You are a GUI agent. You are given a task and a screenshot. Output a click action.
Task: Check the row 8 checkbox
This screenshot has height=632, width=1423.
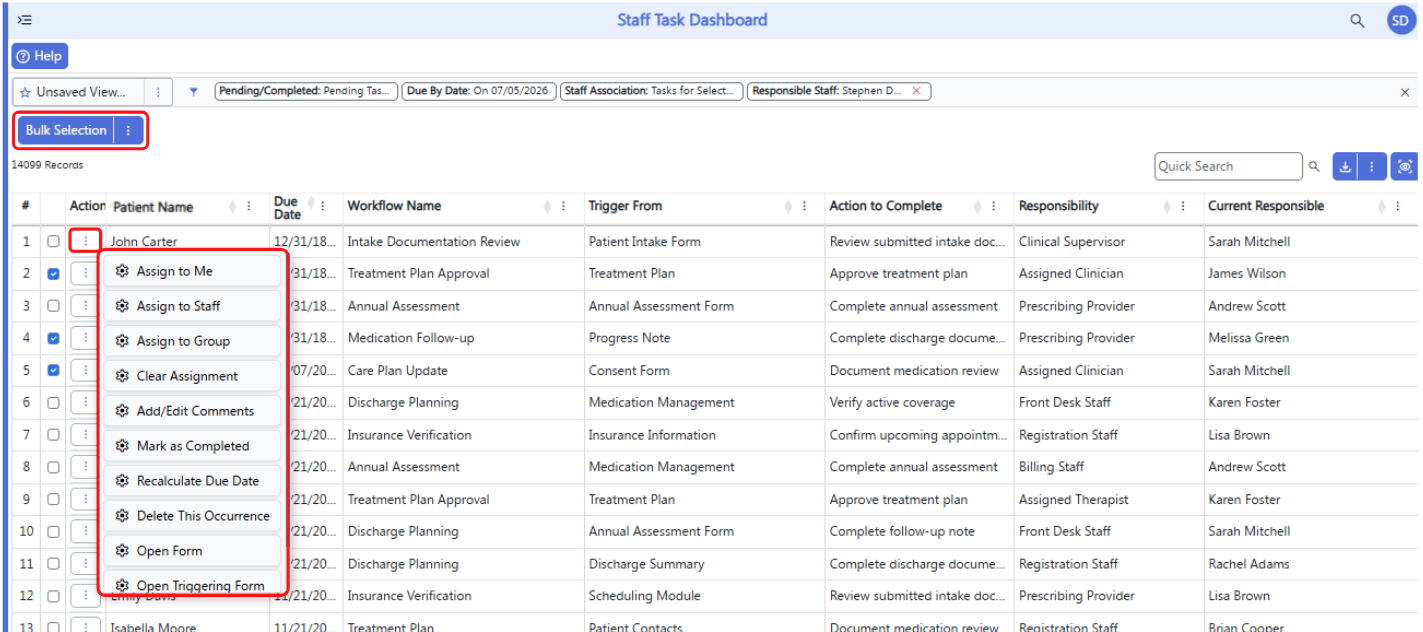(x=53, y=467)
